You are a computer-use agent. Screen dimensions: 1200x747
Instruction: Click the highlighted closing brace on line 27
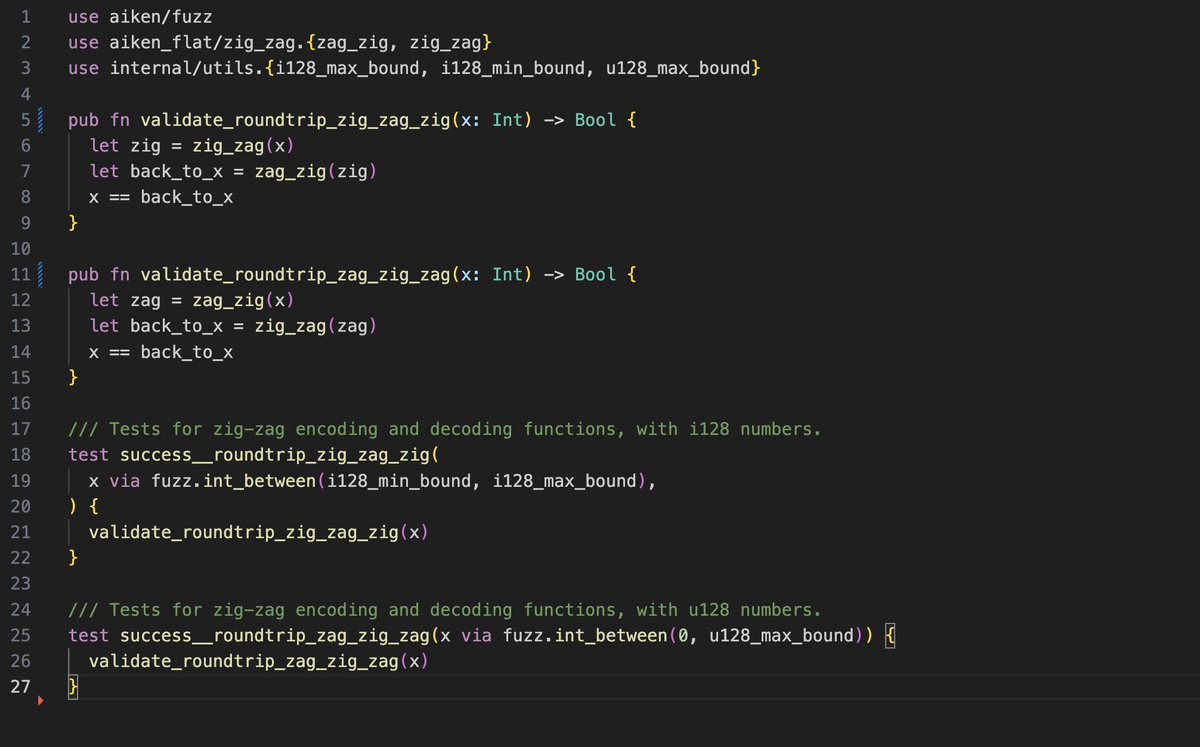(x=73, y=687)
